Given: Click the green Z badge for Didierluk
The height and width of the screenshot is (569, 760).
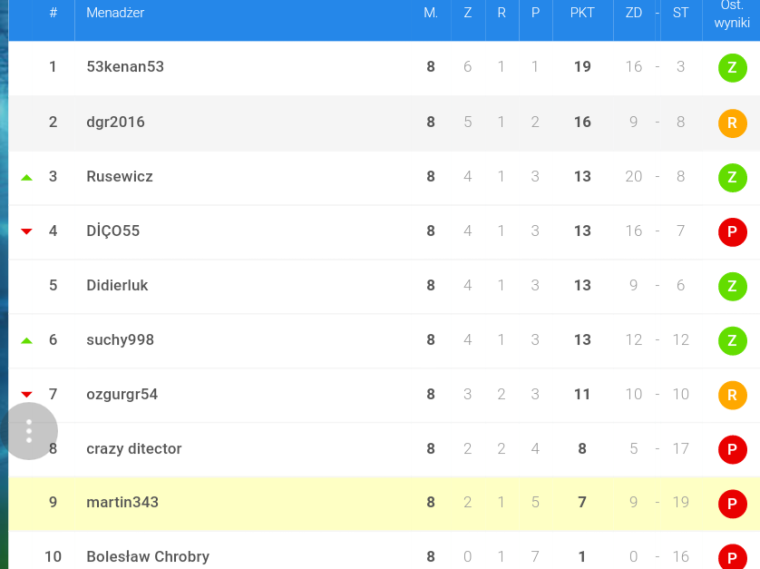Looking at the screenshot, I should point(732,286).
